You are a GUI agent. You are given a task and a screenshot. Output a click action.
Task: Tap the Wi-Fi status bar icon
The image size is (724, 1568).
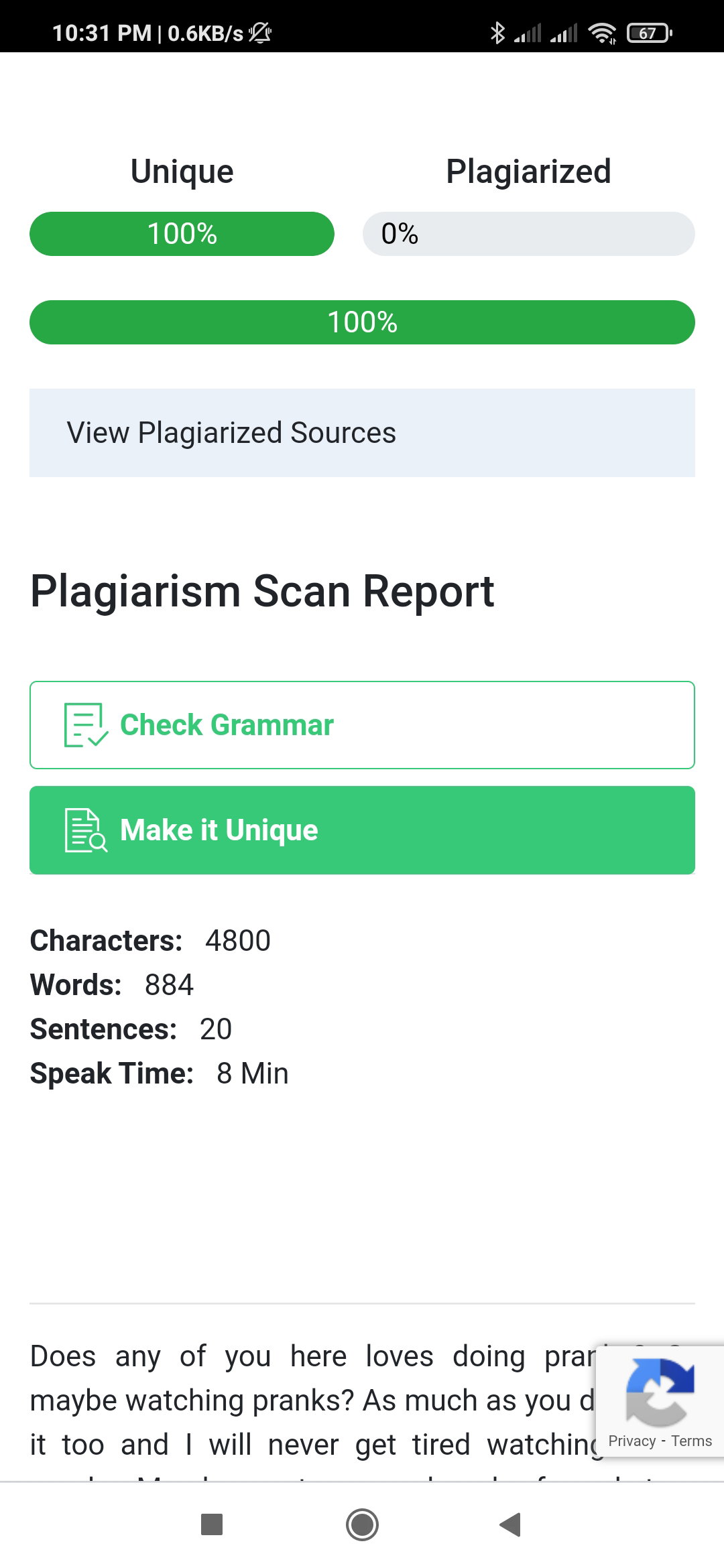coord(602,33)
